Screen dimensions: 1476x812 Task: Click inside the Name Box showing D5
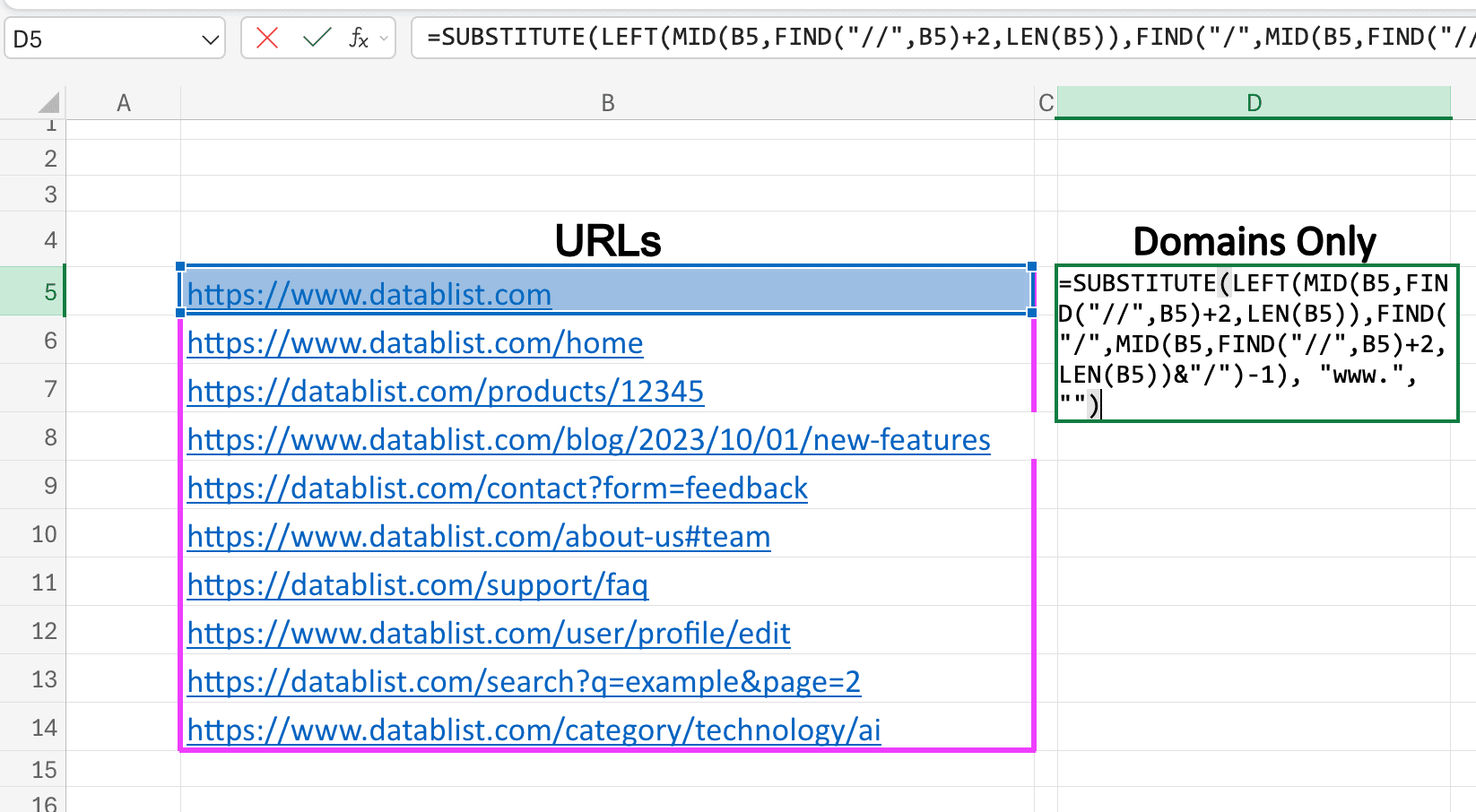99,39
